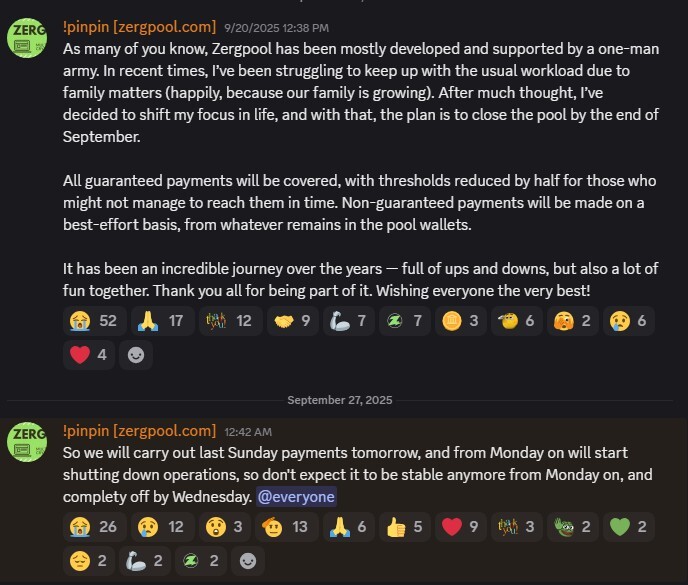Toggle the red heart reaction with 4
This screenshot has height=585, width=688.
coord(87,354)
